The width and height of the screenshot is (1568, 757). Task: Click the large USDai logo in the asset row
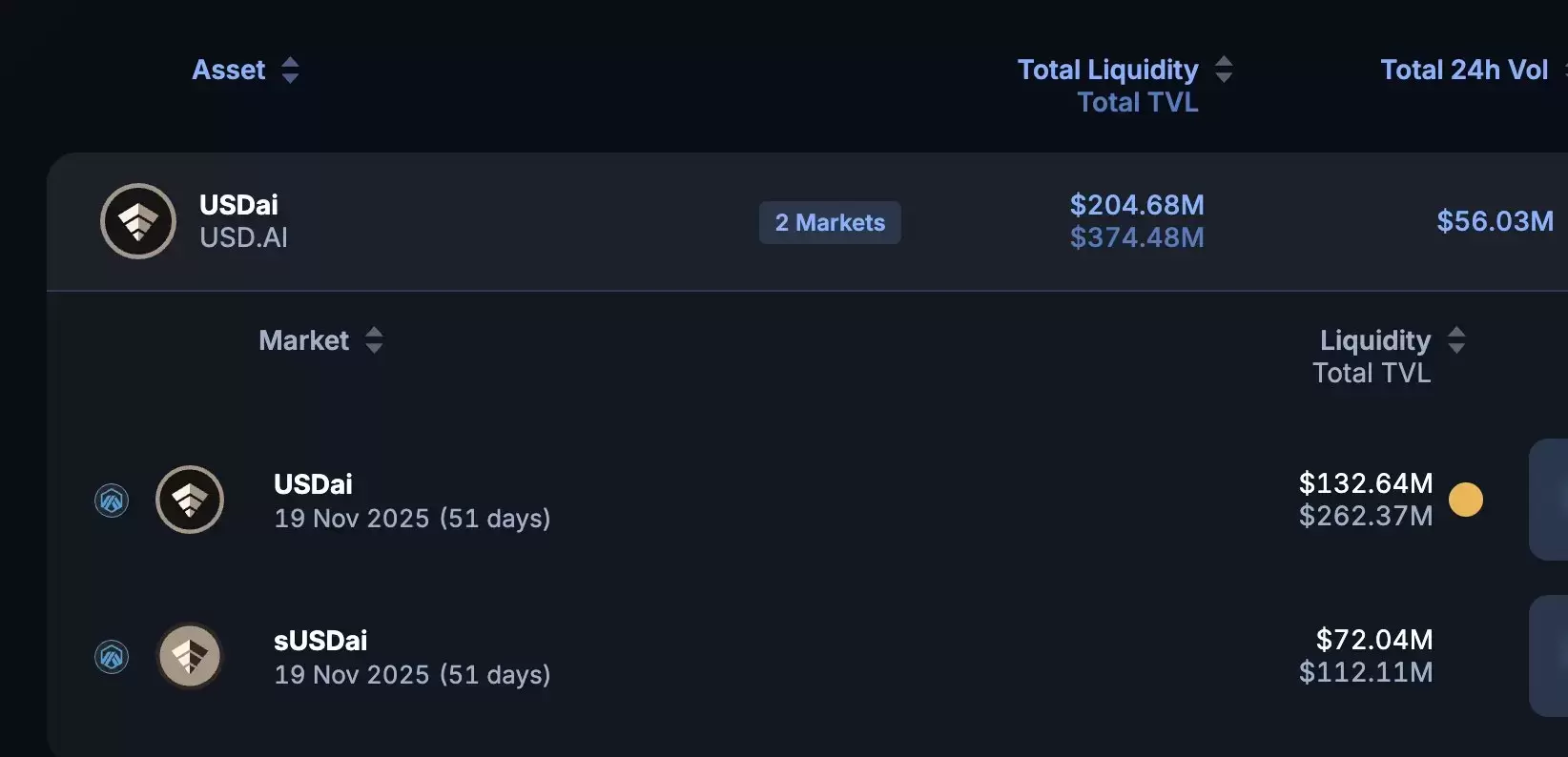tap(138, 221)
